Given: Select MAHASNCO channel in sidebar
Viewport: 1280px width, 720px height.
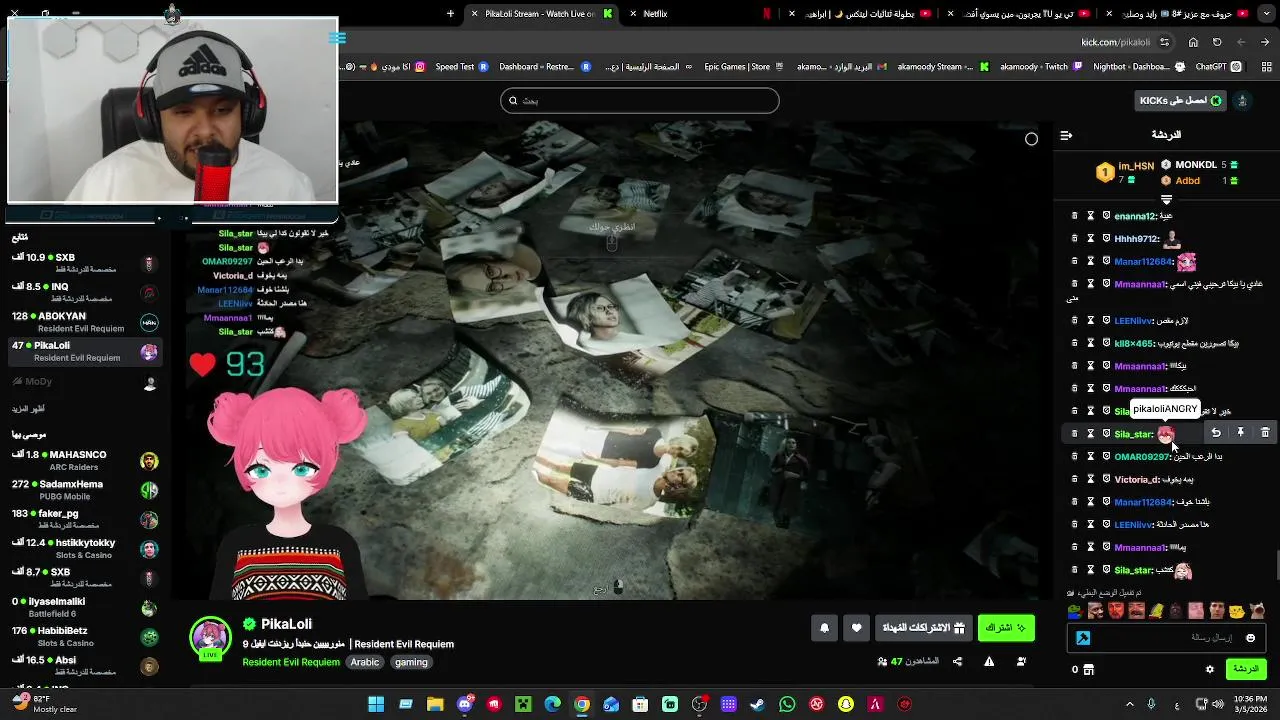Looking at the screenshot, I should [85, 461].
